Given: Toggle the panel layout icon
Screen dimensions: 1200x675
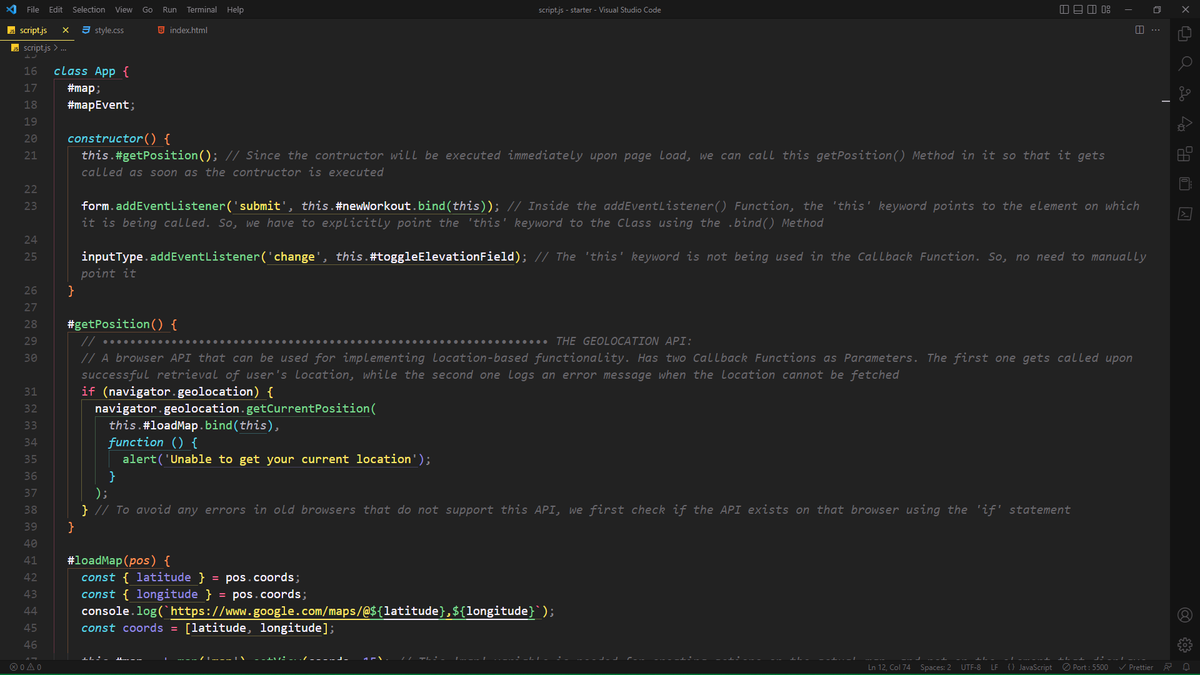Looking at the screenshot, I should (1078, 10).
